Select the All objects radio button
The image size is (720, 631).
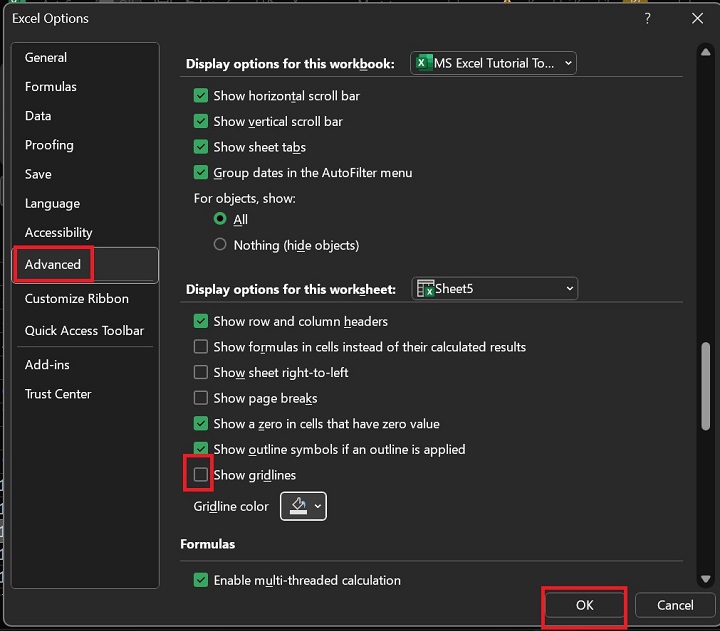[220, 219]
